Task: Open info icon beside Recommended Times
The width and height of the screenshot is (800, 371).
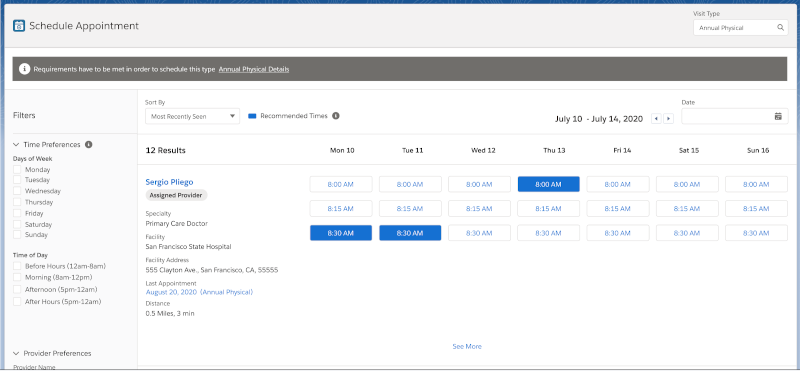Action: pos(336,116)
